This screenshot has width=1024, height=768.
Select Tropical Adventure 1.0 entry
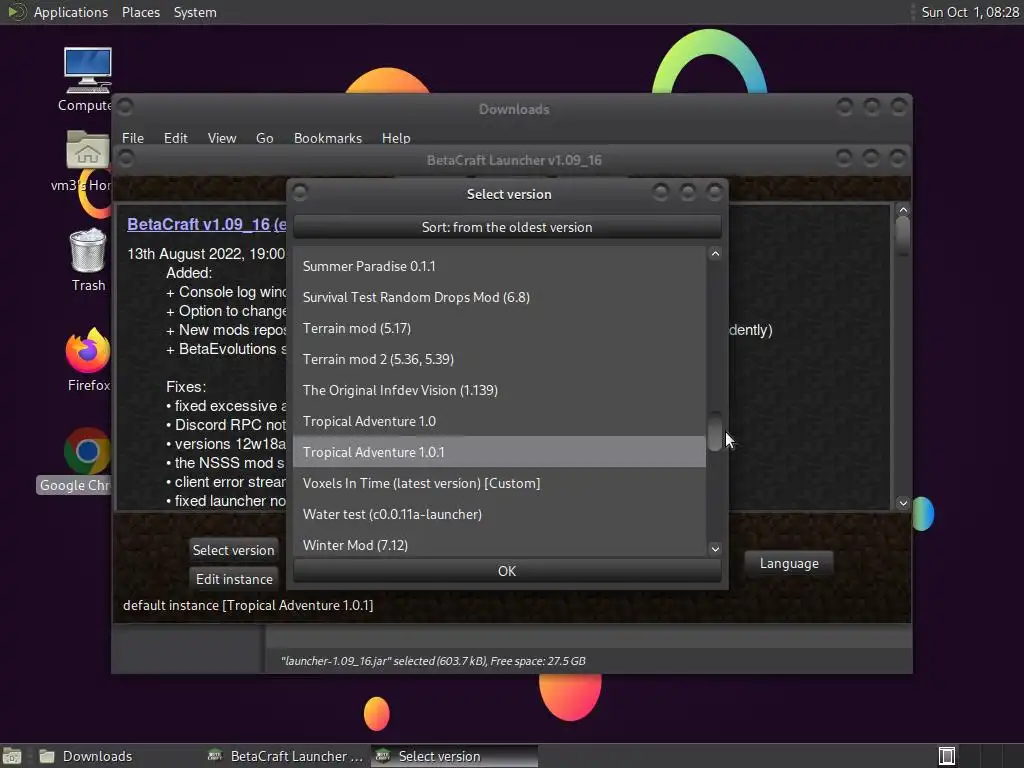coord(499,421)
